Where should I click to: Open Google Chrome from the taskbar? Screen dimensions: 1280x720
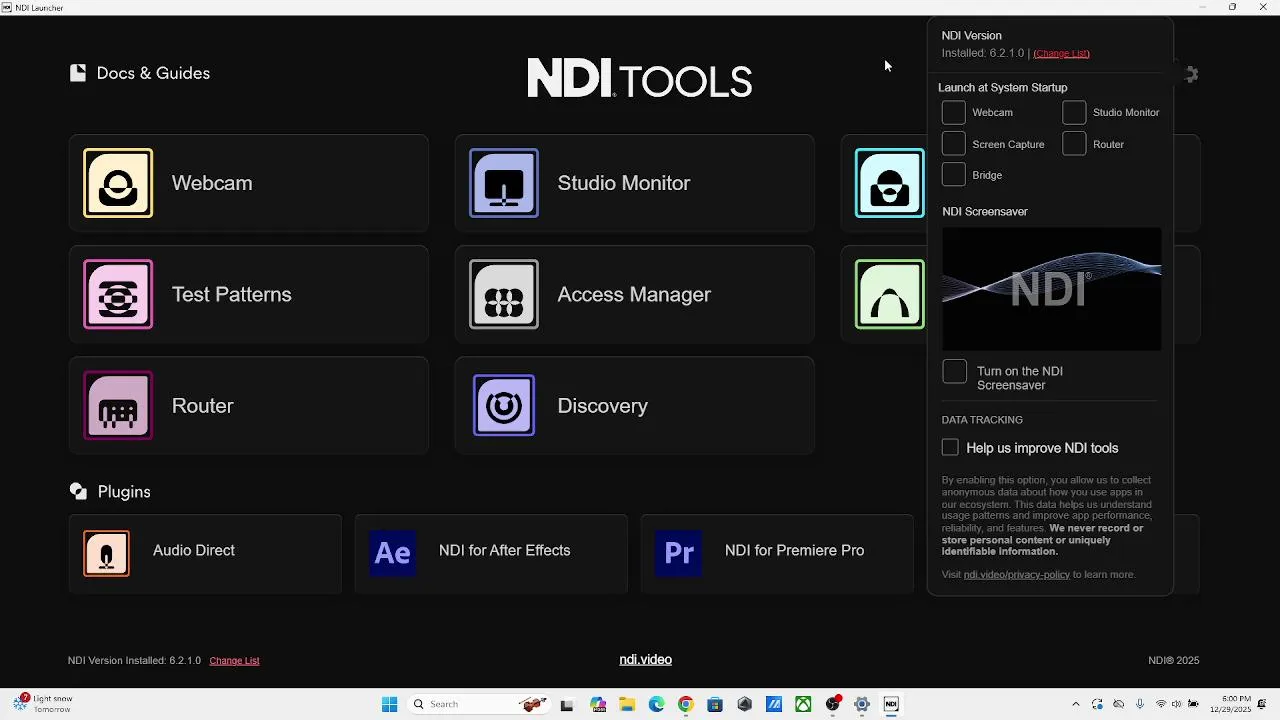coord(685,704)
